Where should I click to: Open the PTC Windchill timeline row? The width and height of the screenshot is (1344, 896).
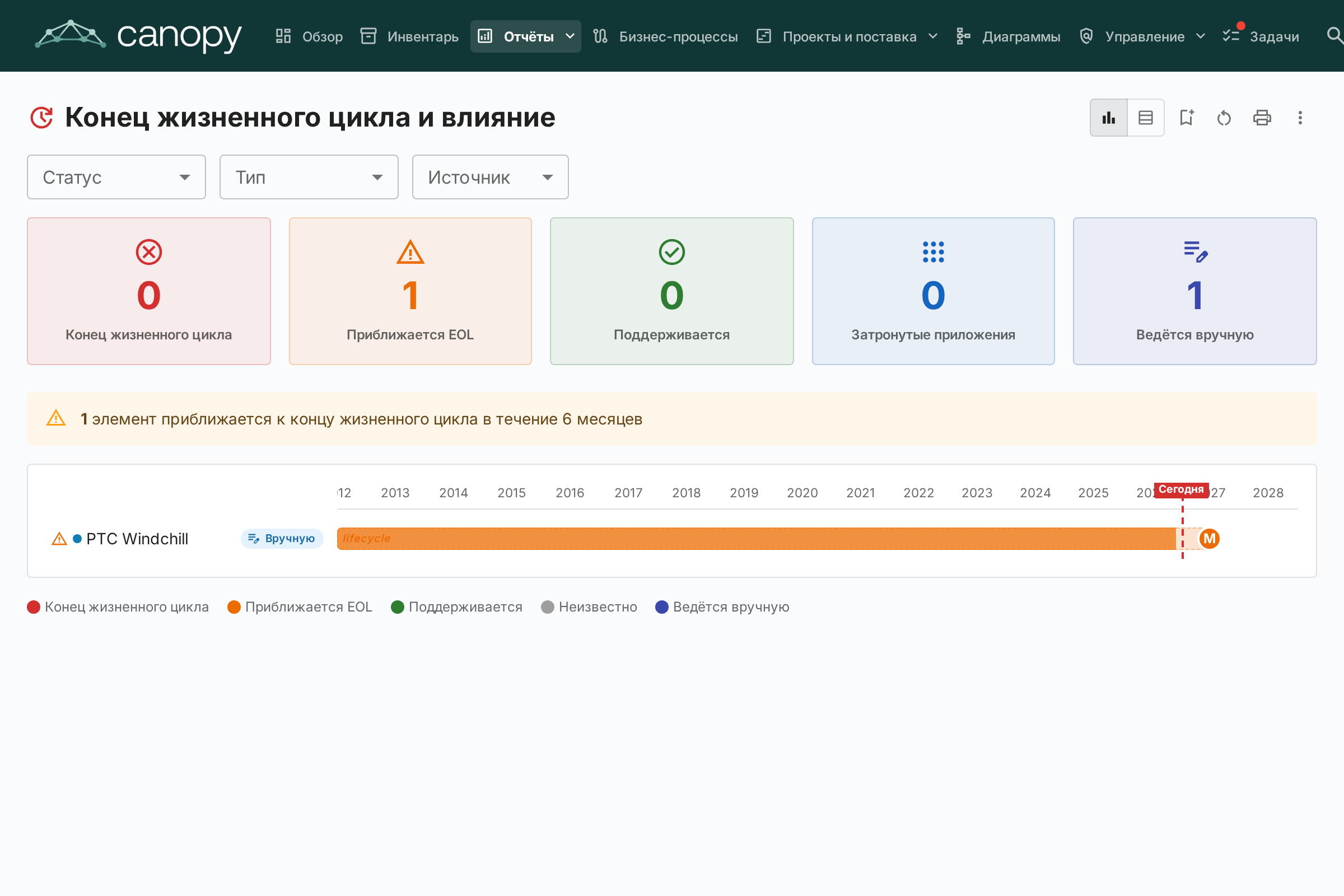coord(672,538)
